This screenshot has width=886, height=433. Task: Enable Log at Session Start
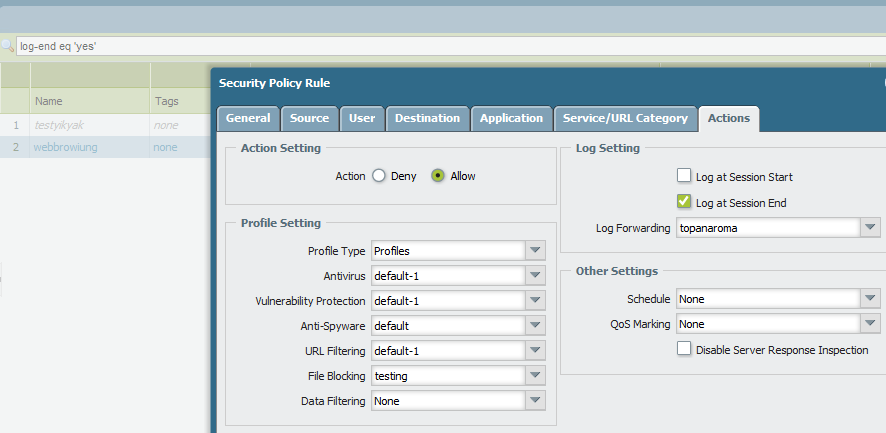[x=684, y=177]
